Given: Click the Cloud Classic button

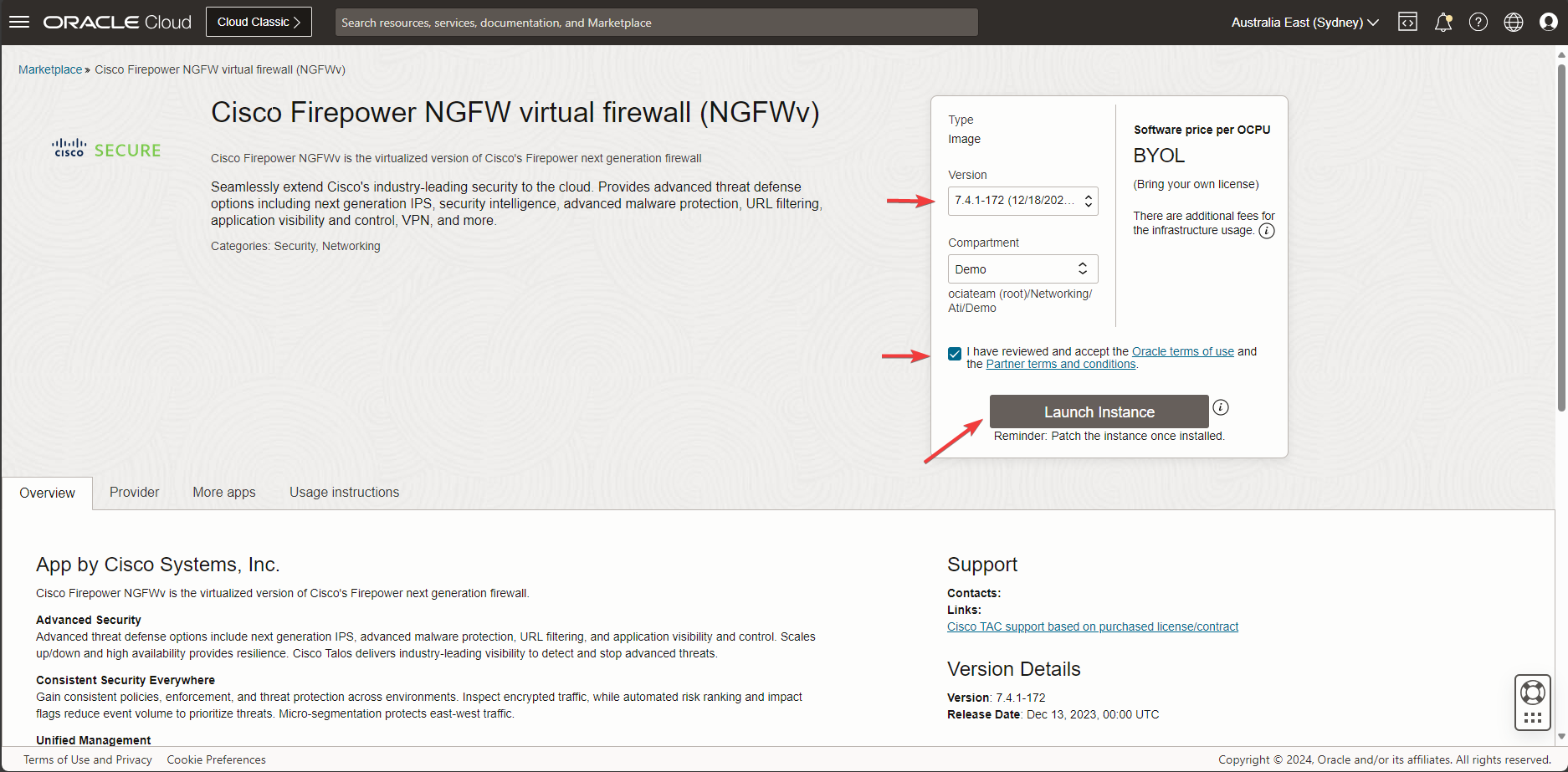Looking at the screenshot, I should [x=259, y=22].
